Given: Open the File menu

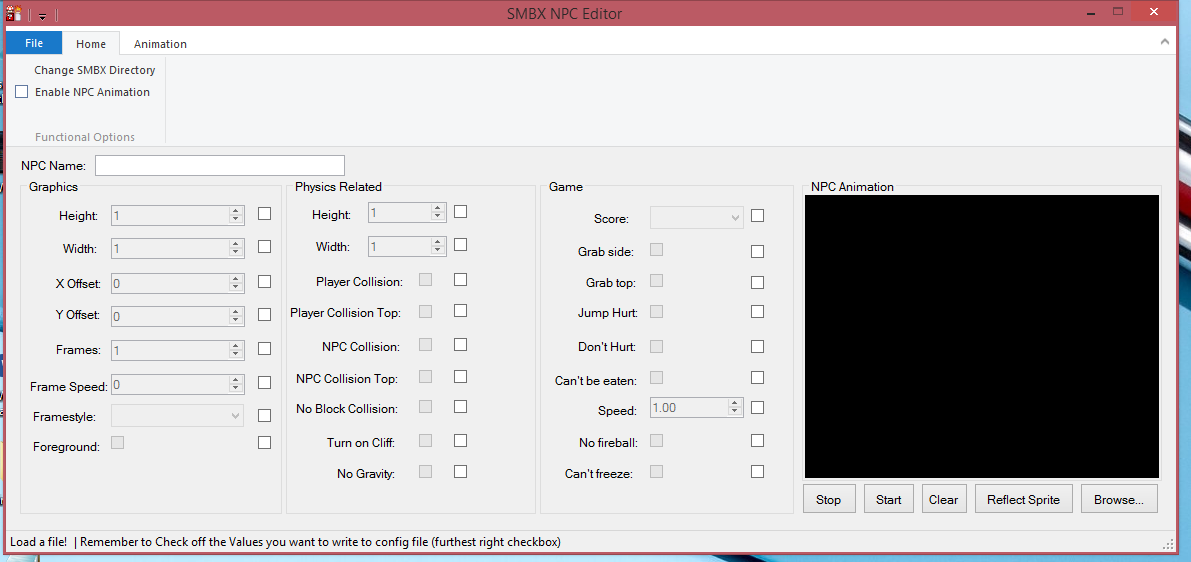Looking at the screenshot, I should click(x=33, y=43).
